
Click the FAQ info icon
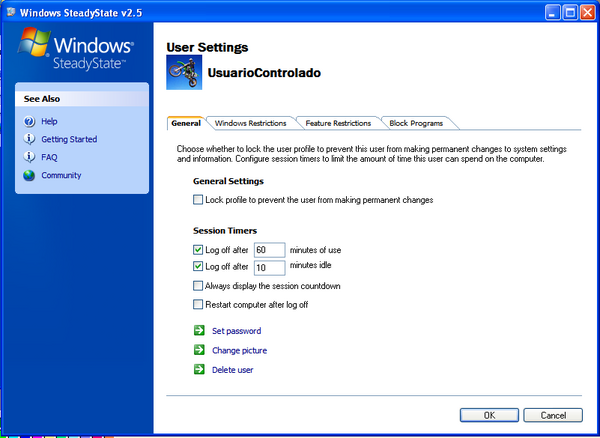tap(28, 157)
